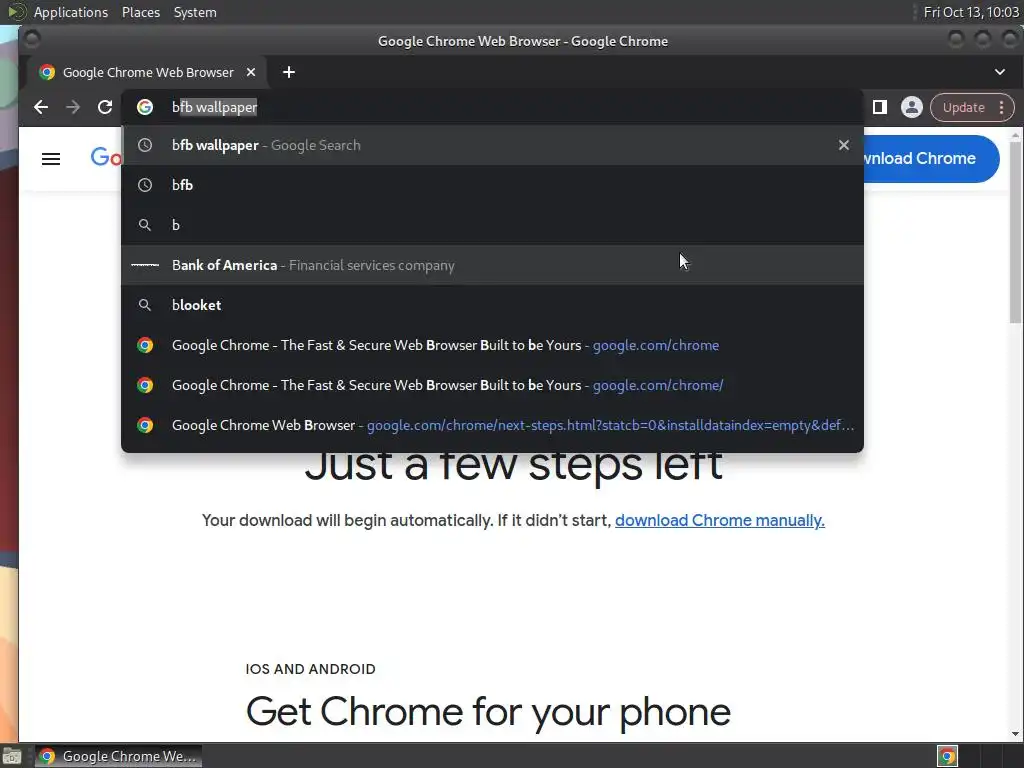Open a new tab with plus button
Image resolution: width=1024 pixels, height=768 pixels.
click(289, 72)
